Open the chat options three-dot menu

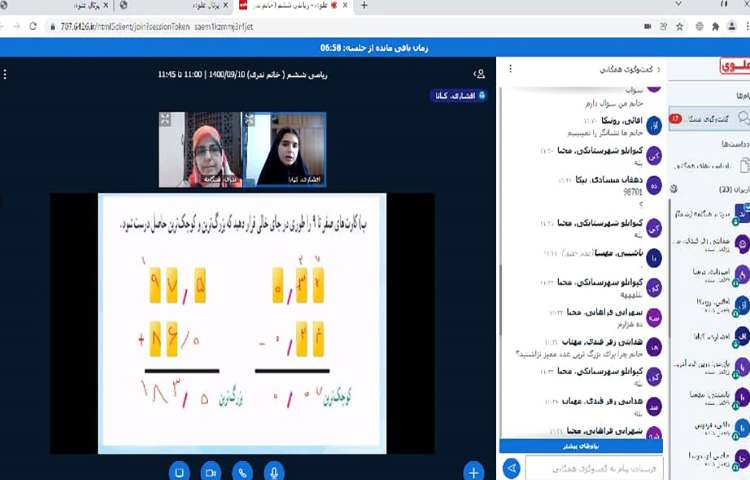pyautogui.click(x=510, y=69)
